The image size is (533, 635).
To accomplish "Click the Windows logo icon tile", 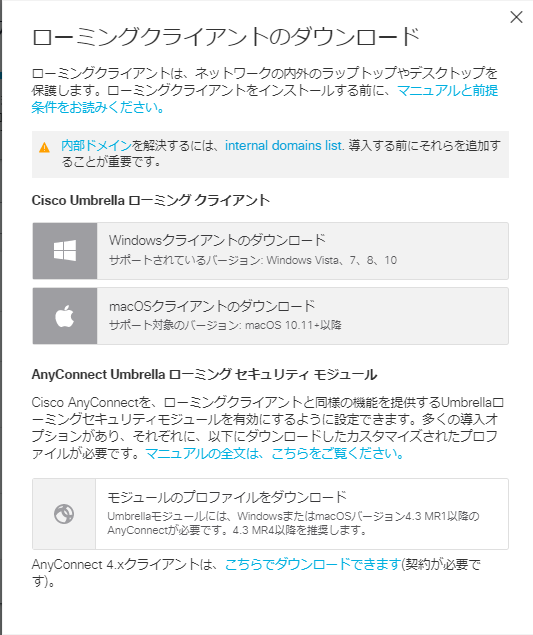I will click(65, 251).
